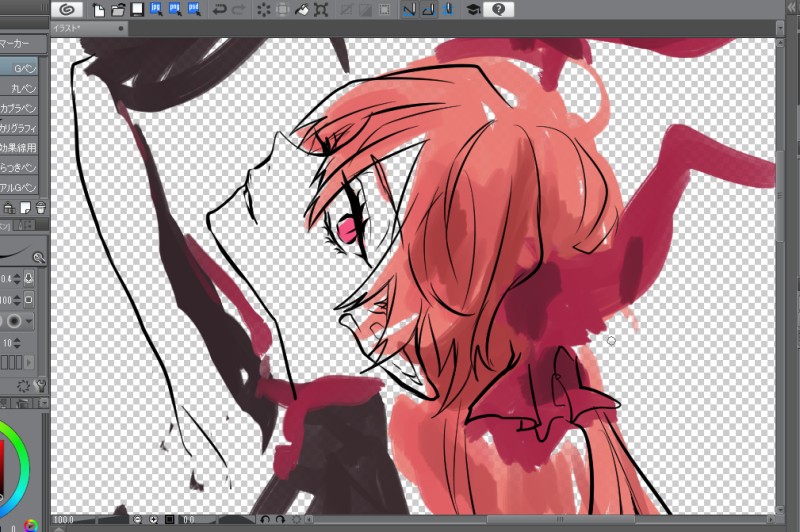Viewport: 800px width, 532px height.
Task: Reset canvas rotation icon
Action: pyautogui.click(x=296, y=520)
